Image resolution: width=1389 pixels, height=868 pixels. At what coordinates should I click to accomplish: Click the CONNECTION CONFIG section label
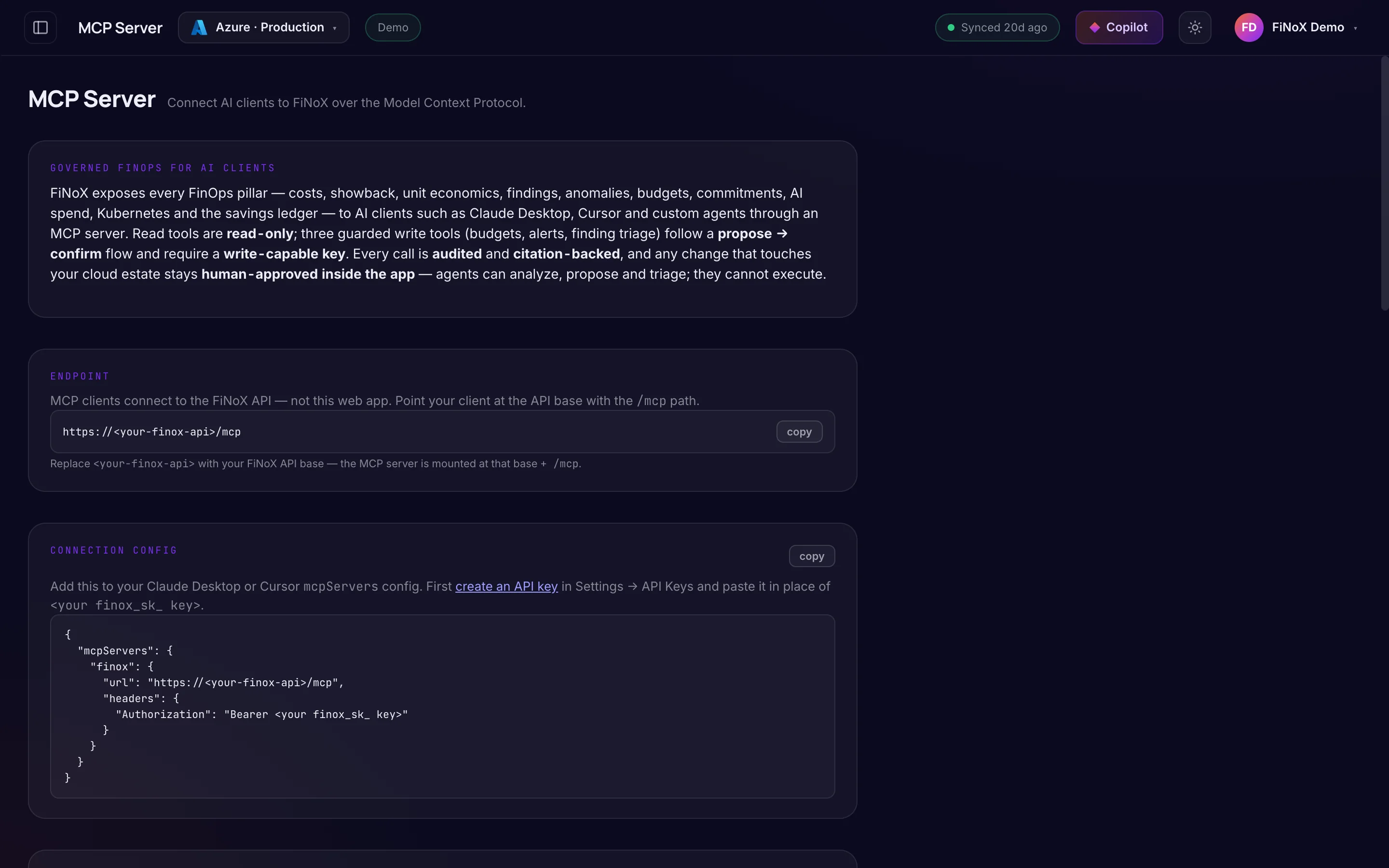(114, 551)
